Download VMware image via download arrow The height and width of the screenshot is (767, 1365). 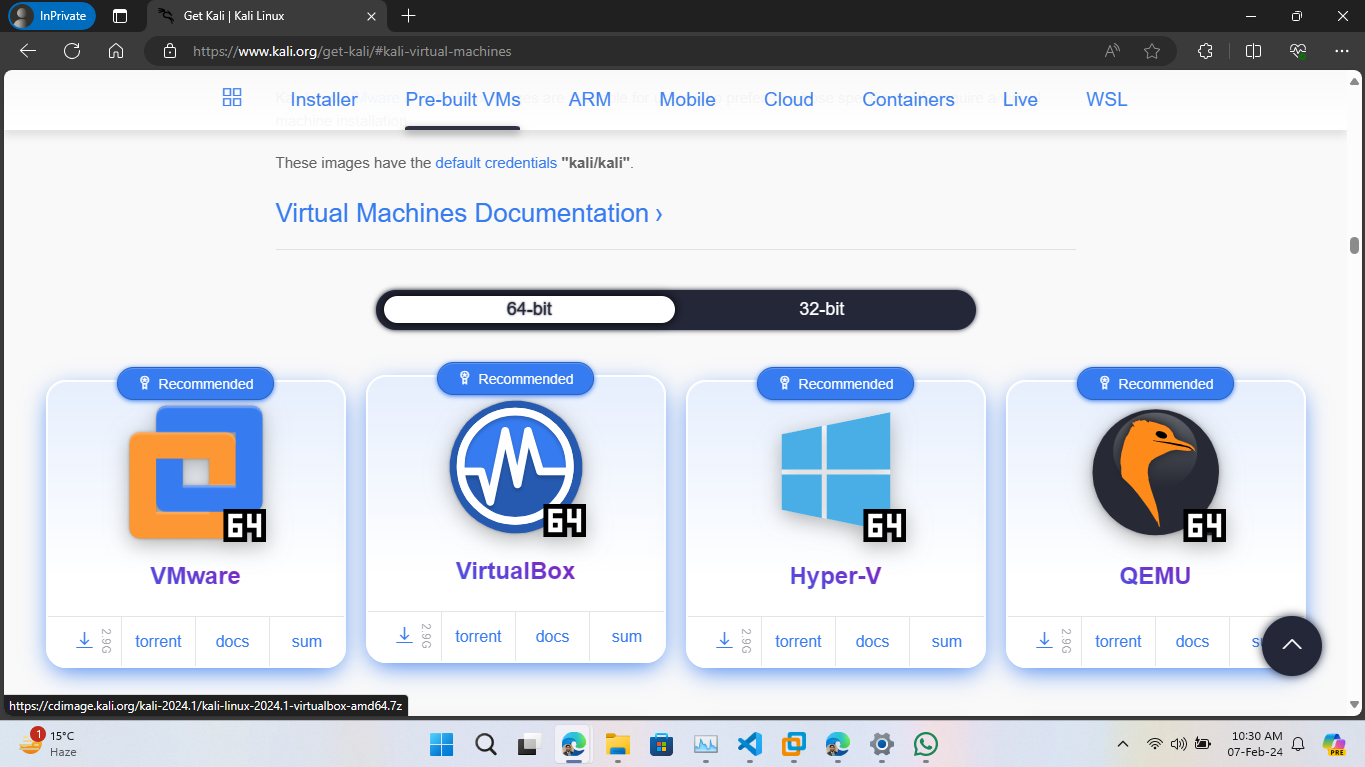click(85, 640)
